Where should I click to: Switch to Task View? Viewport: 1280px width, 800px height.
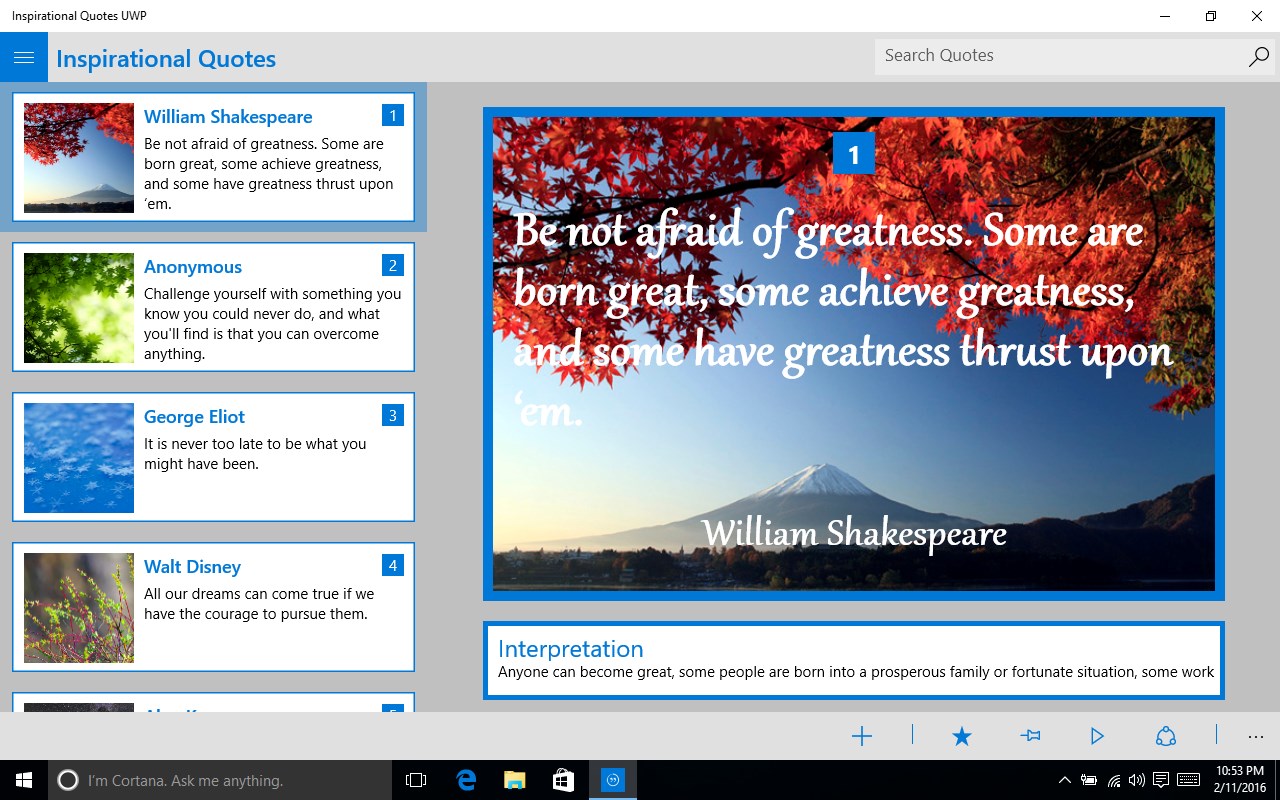click(415, 779)
